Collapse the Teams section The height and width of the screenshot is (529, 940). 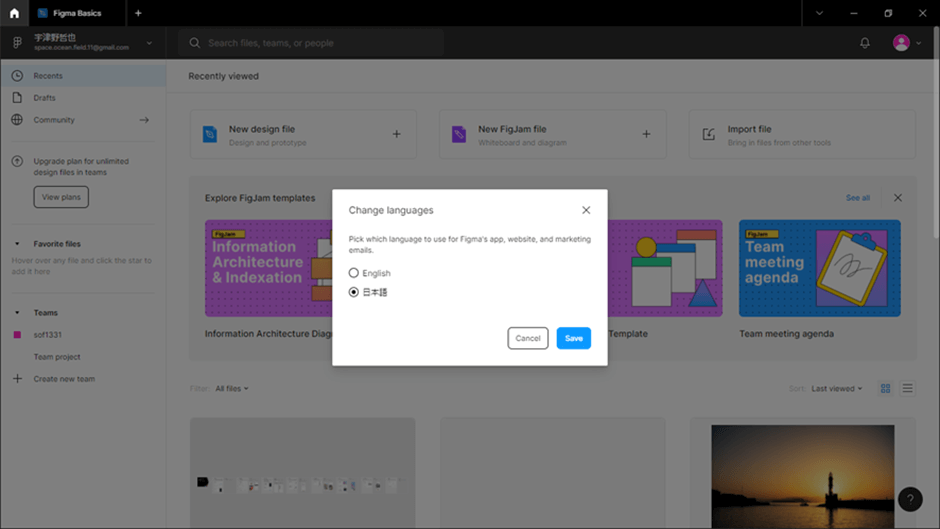[17, 312]
